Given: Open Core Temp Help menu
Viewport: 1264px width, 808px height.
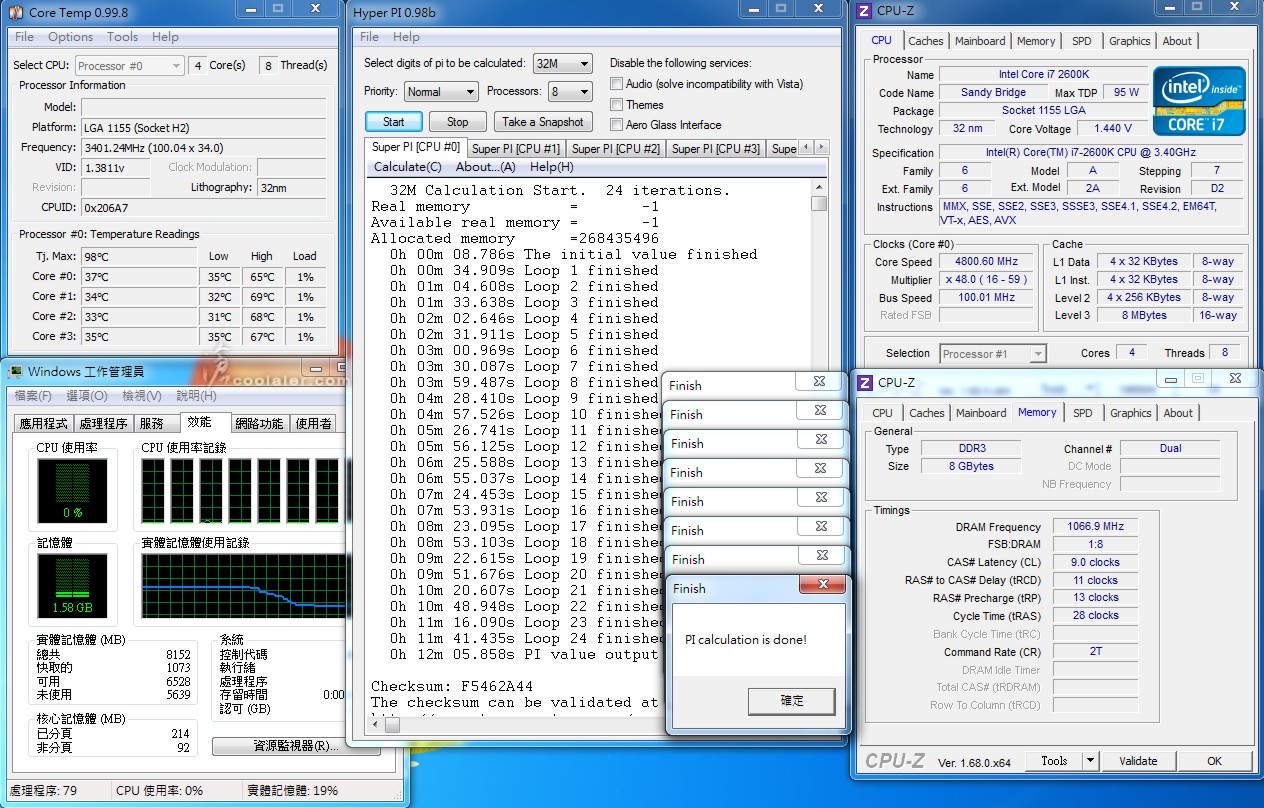Looking at the screenshot, I should click(166, 37).
